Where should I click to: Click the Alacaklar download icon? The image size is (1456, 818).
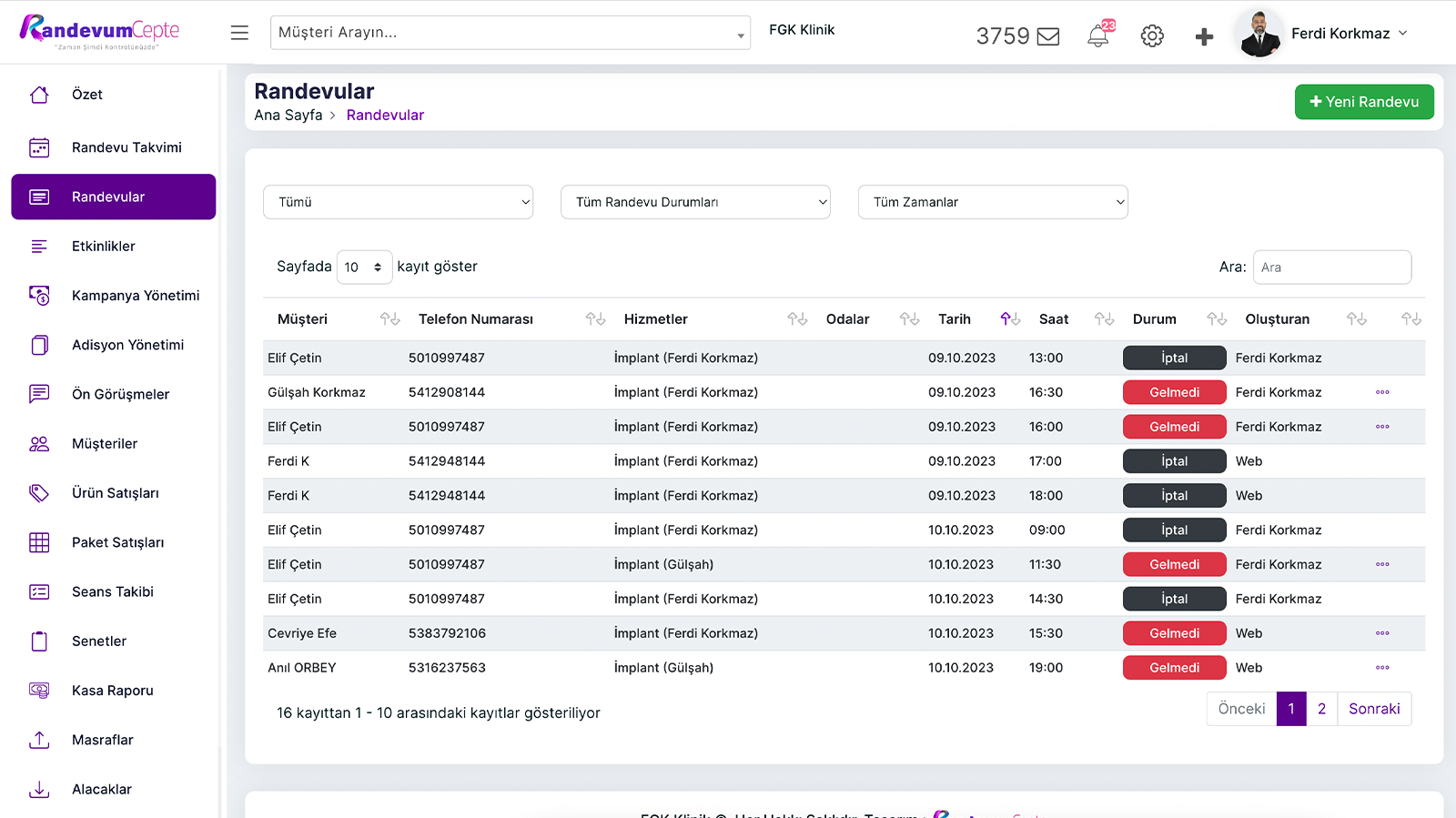pyautogui.click(x=39, y=789)
